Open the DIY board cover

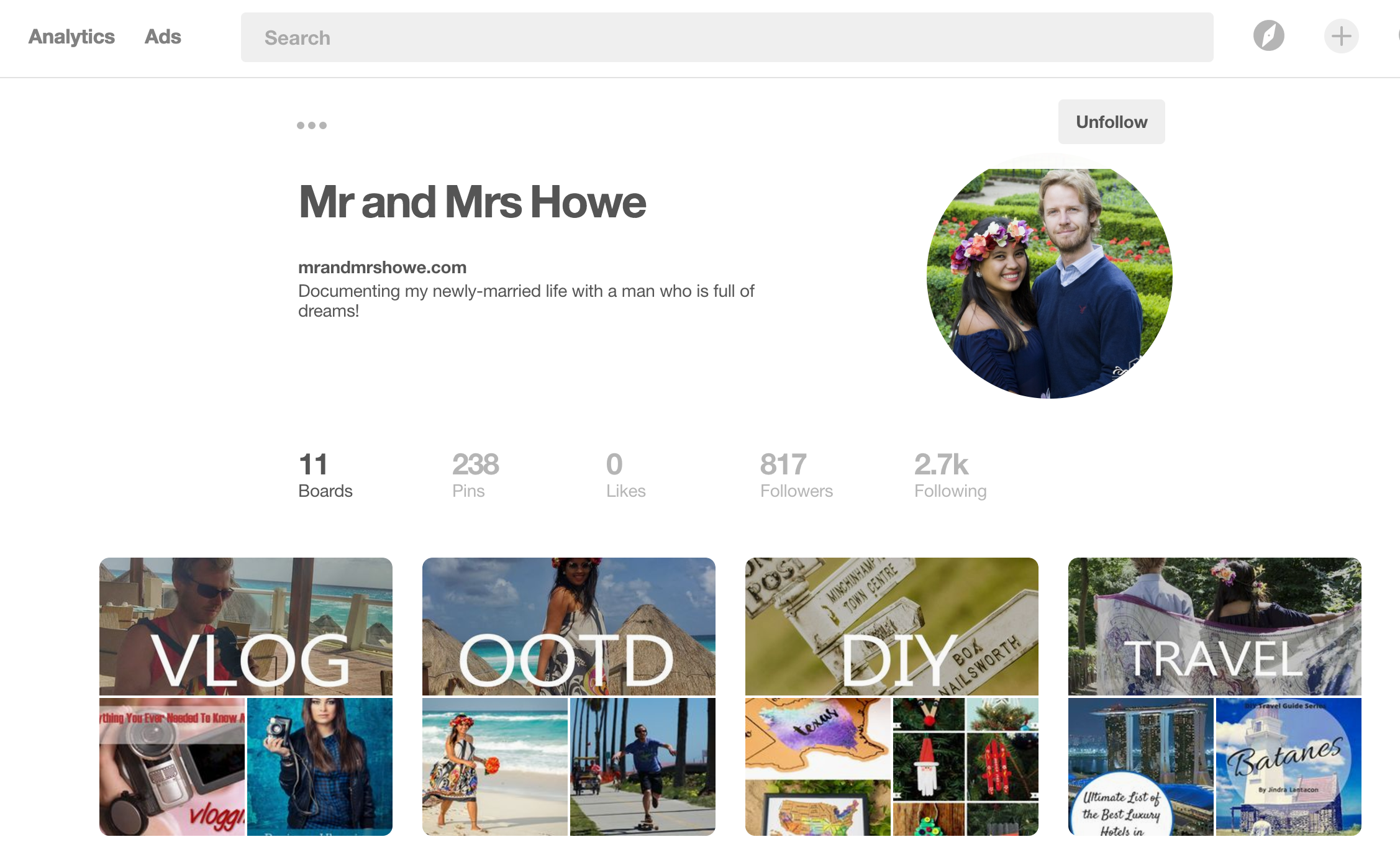point(891,626)
